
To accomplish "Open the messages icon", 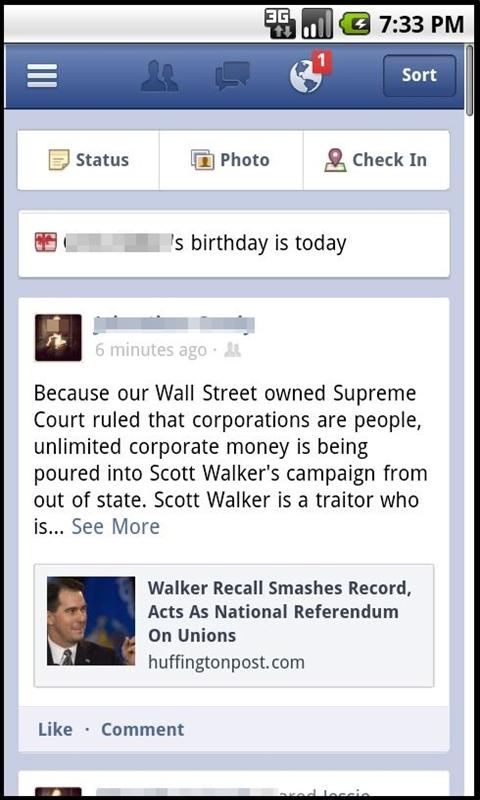I will 233,76.
